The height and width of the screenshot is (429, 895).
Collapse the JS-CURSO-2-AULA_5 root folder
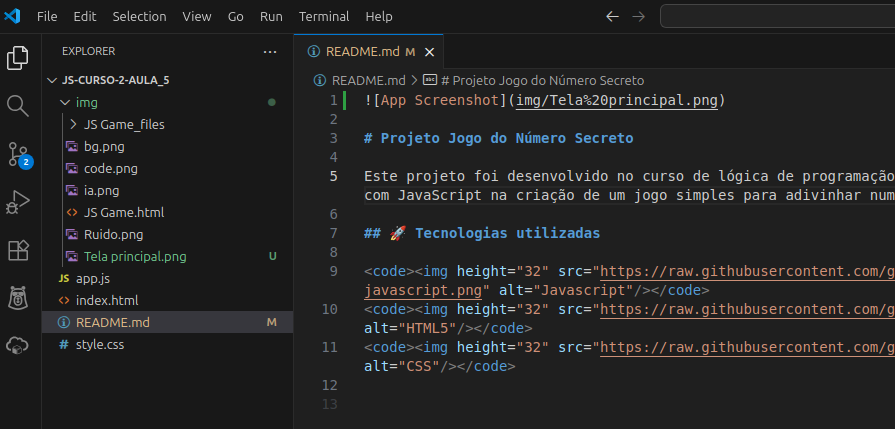tap(53, 80)
